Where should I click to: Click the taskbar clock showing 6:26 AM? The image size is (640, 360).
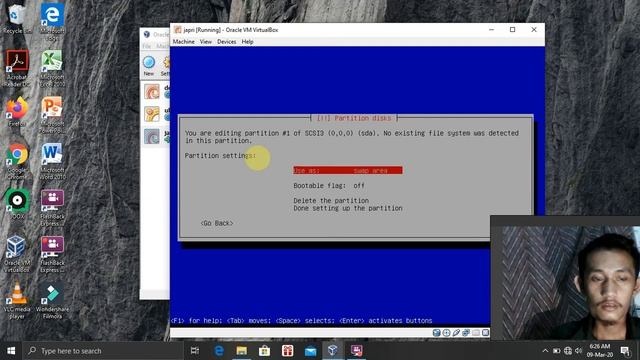point(600,351)
